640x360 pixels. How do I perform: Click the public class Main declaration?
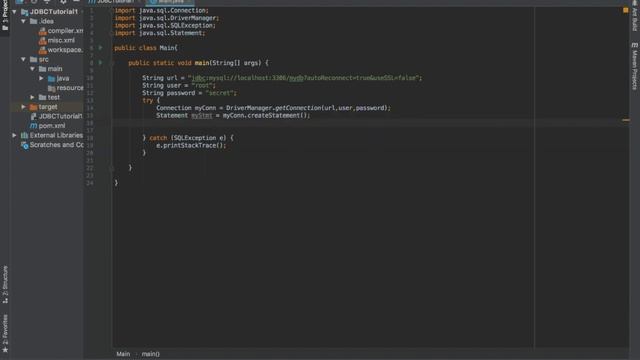[146, 48]
